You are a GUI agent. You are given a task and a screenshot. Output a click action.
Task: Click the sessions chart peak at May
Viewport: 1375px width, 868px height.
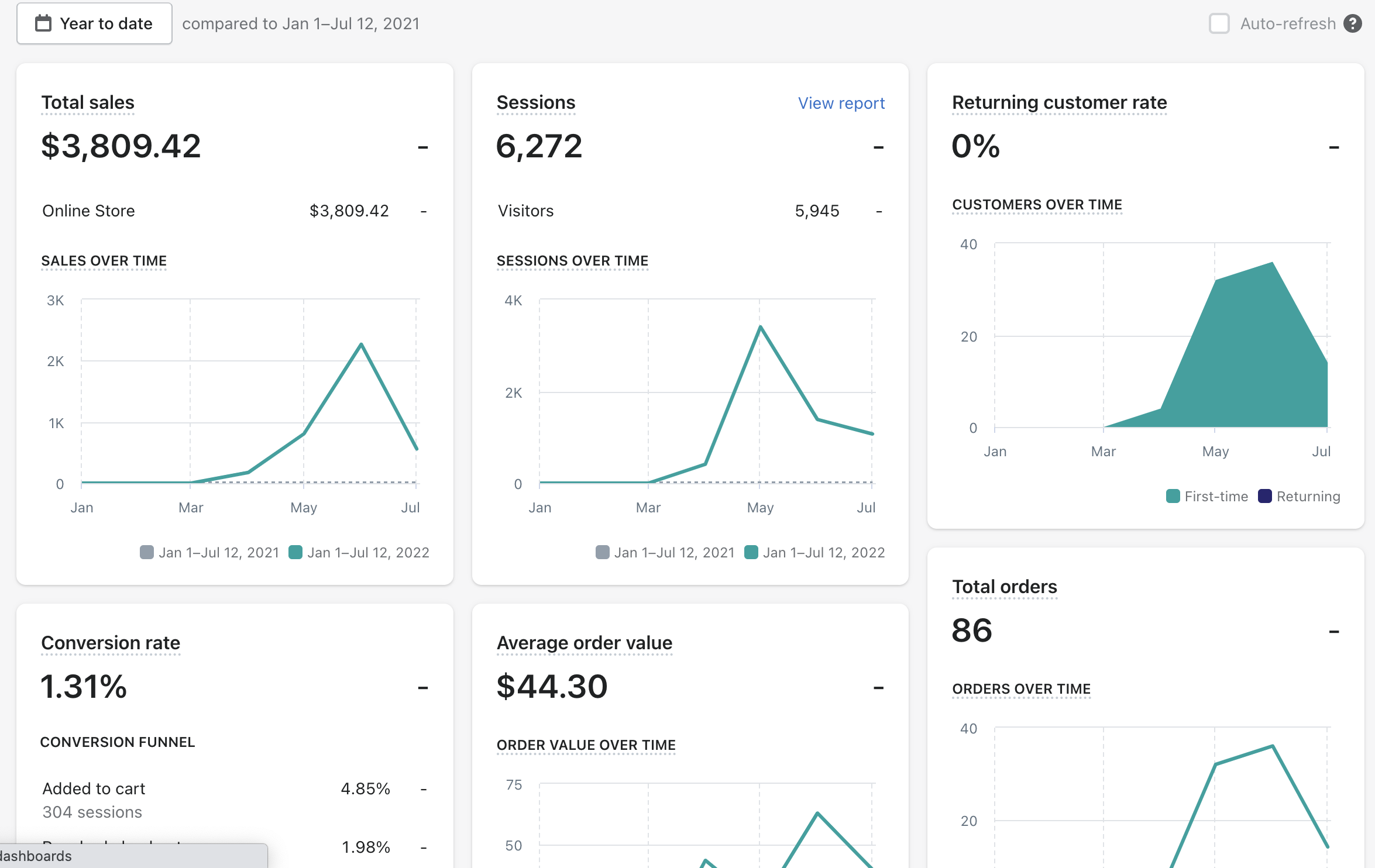760,327
